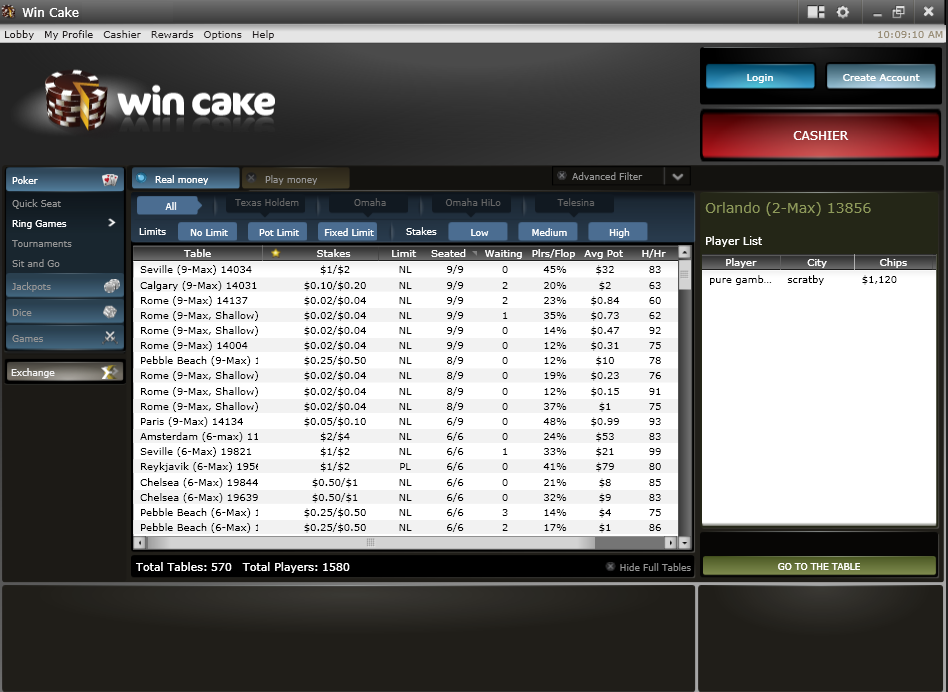Select the Omaha HiLo tab

(473, 202)
